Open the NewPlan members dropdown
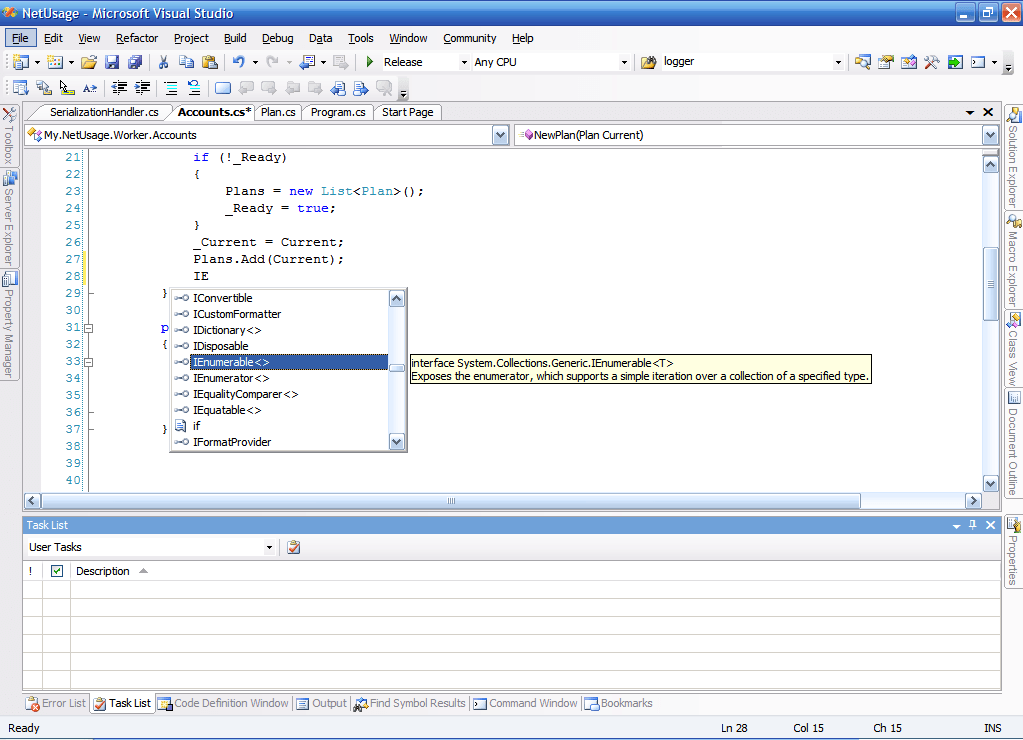The width and height of the screenshot is (1023, 740). pyautogui.click(x=990, y=135)
